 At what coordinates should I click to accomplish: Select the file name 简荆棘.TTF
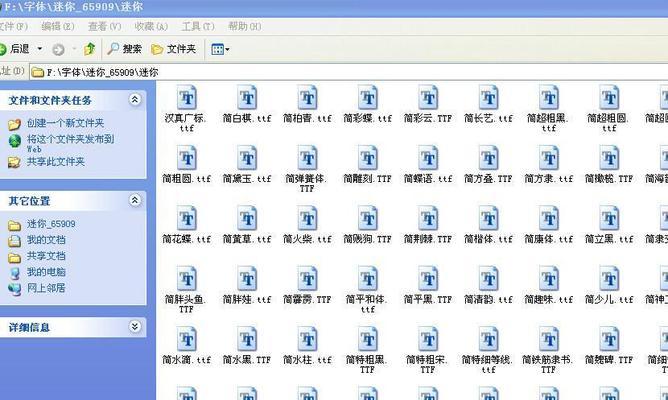(x=428, y=239)
